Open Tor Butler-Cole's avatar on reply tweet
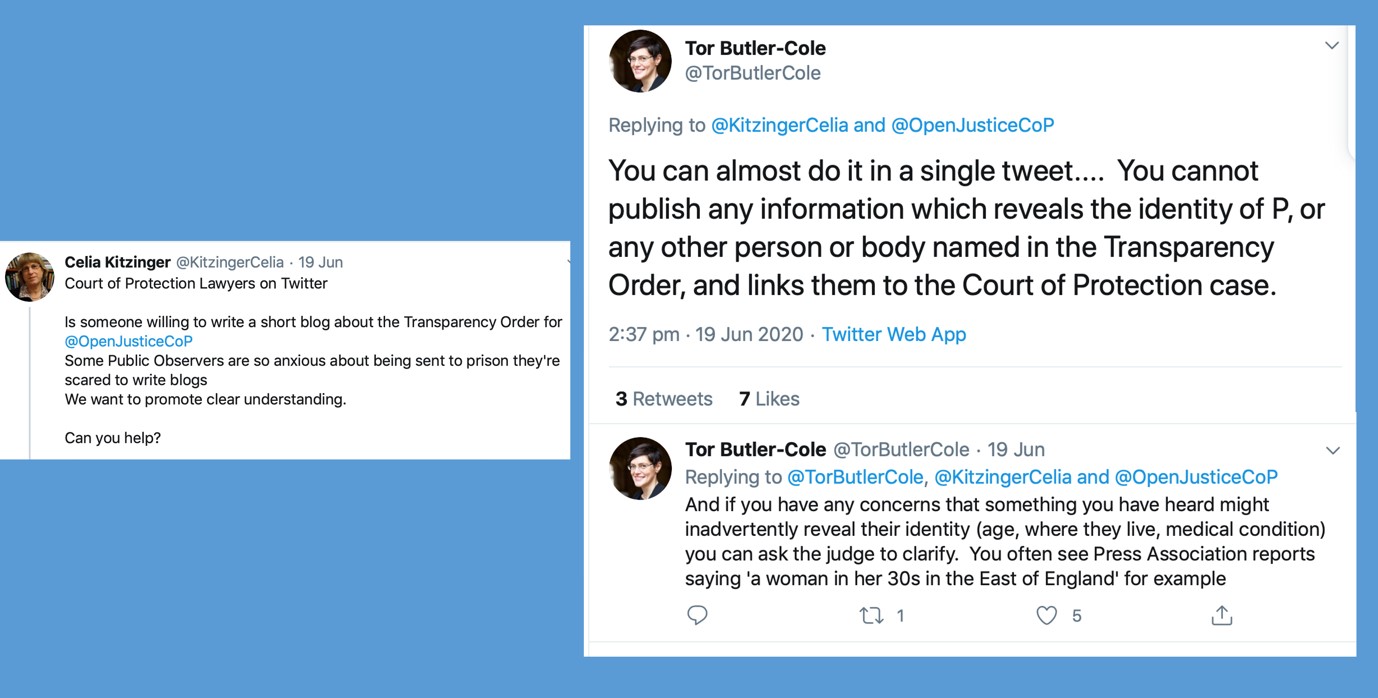This screenshot has height=698, width=1378. coord(640,468)
